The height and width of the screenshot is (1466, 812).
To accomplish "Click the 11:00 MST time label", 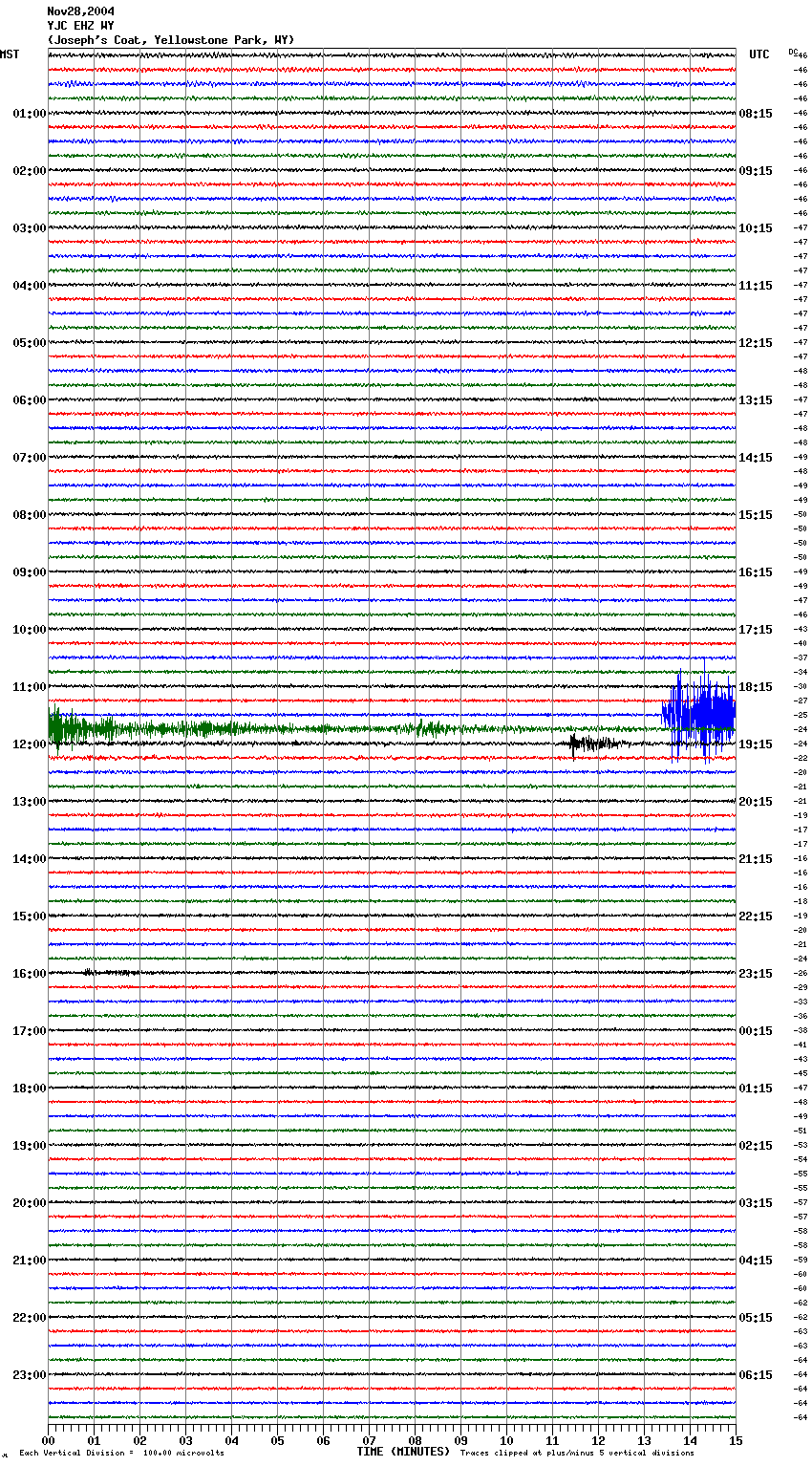I will coord(30,687).
